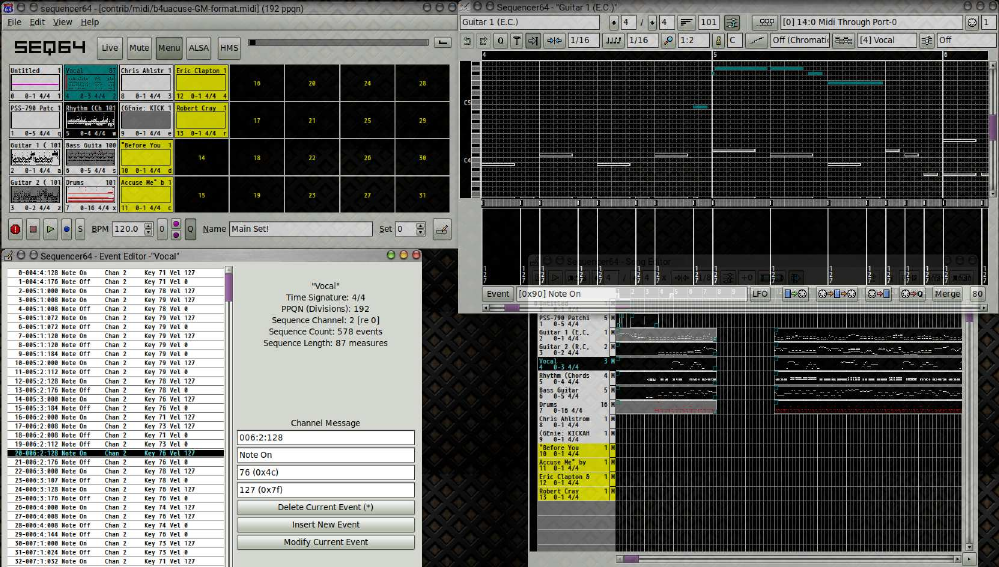Click the blue record dot button
This screenshot has width=999, height=567.
click(67, 229)
